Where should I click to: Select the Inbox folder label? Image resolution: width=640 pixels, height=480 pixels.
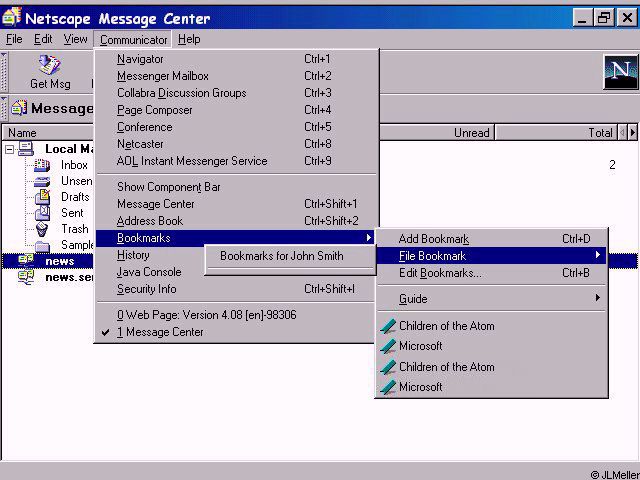pos(74,165)
